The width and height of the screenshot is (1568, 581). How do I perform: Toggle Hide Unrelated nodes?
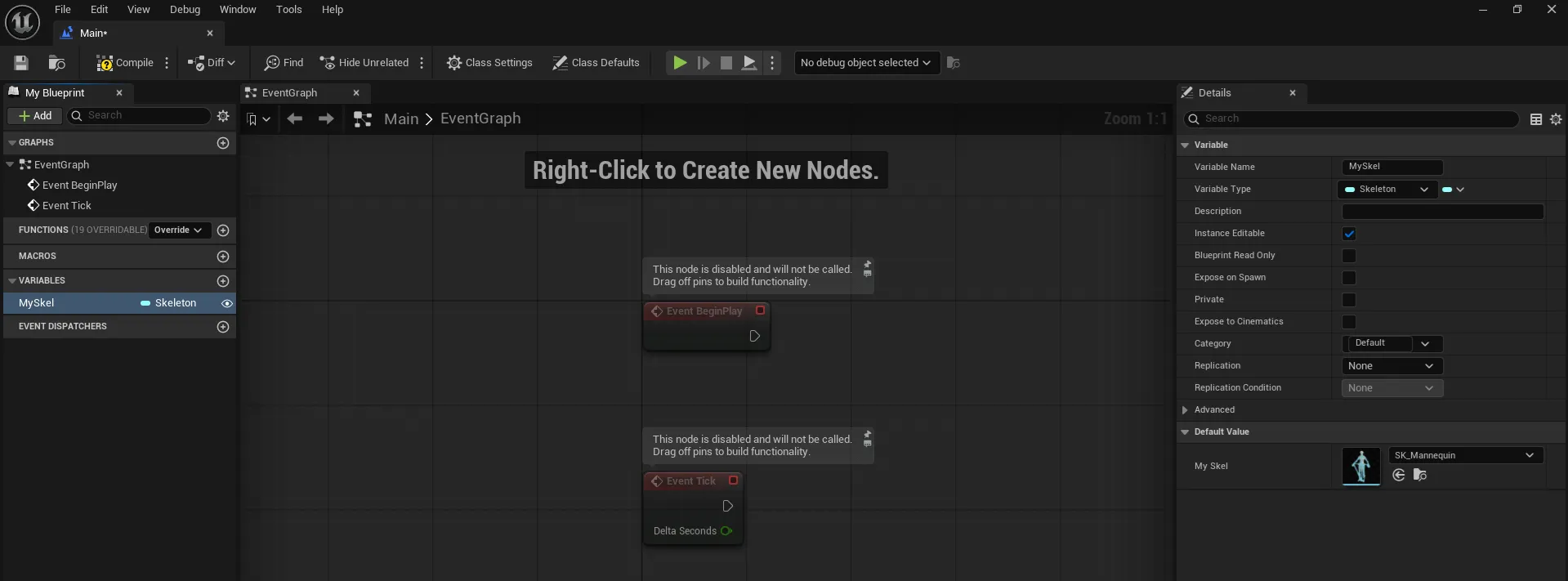pos(364,63)
